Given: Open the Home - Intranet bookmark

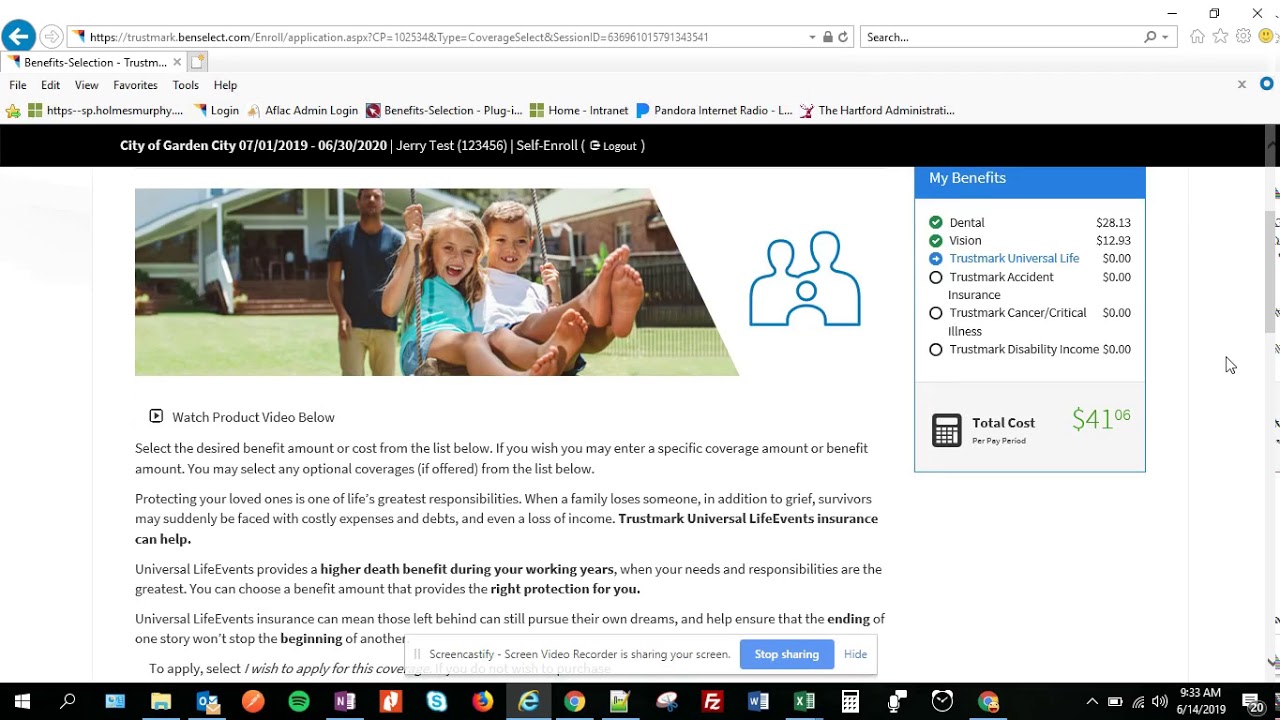Looking at the screenshot, I should pos(579,111).
